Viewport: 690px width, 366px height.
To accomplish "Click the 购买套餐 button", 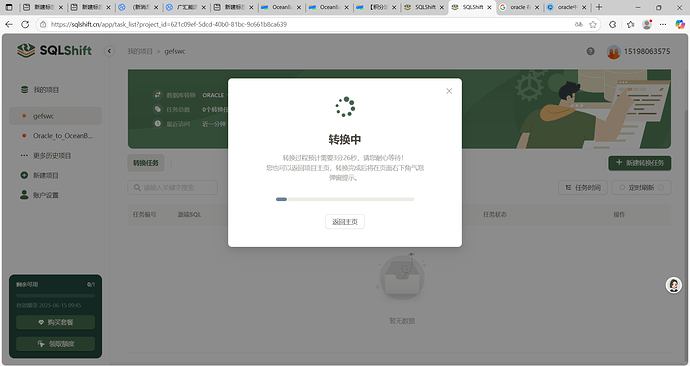I will point(55,322).
